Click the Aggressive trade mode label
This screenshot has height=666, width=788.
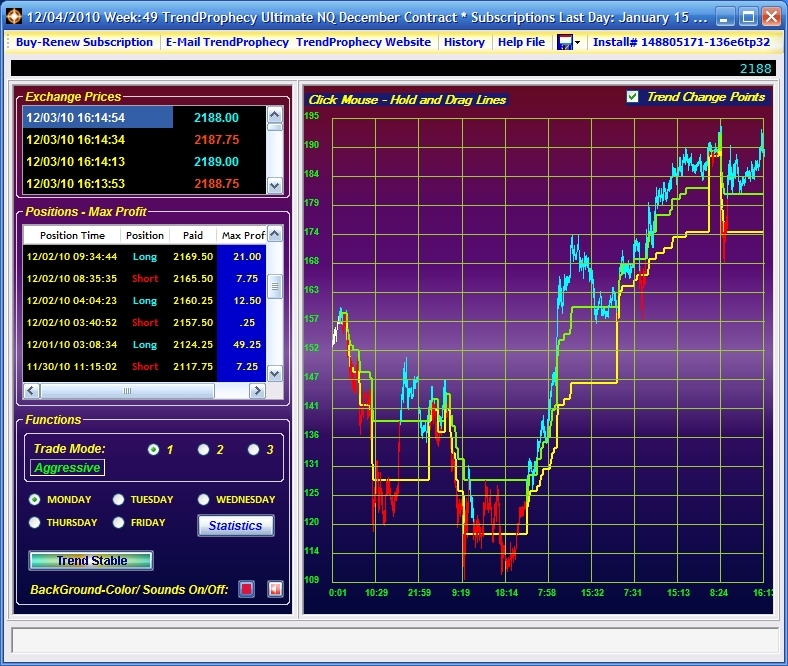point(67,467)
